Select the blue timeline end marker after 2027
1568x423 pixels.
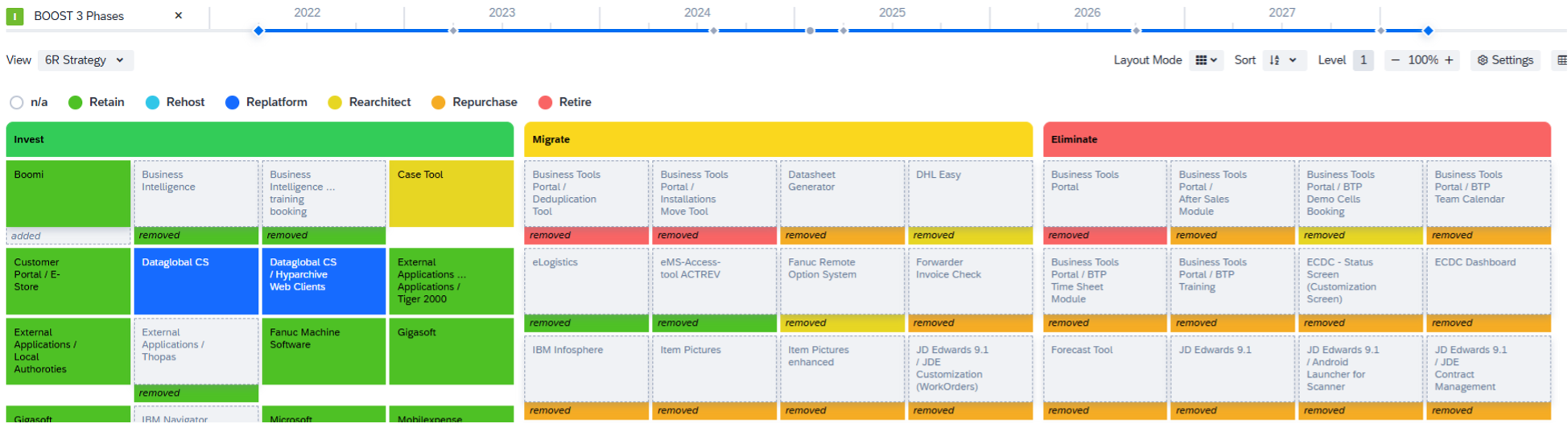coord(1428,31)
